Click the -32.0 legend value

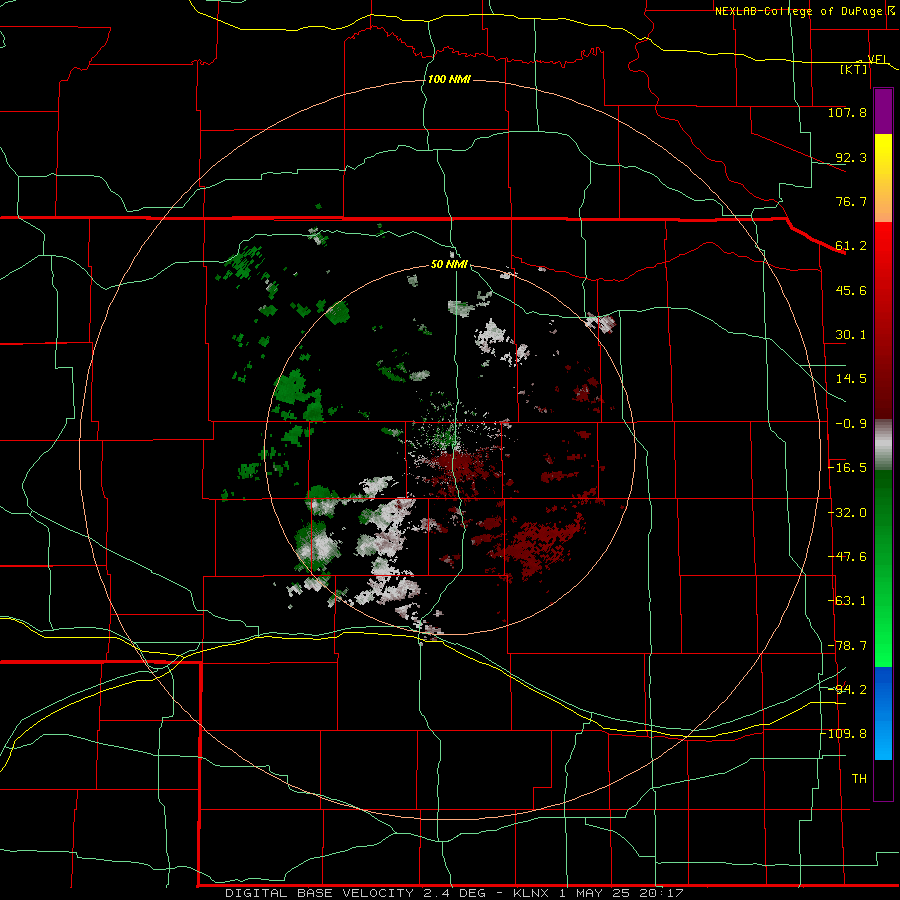(847, 513)
